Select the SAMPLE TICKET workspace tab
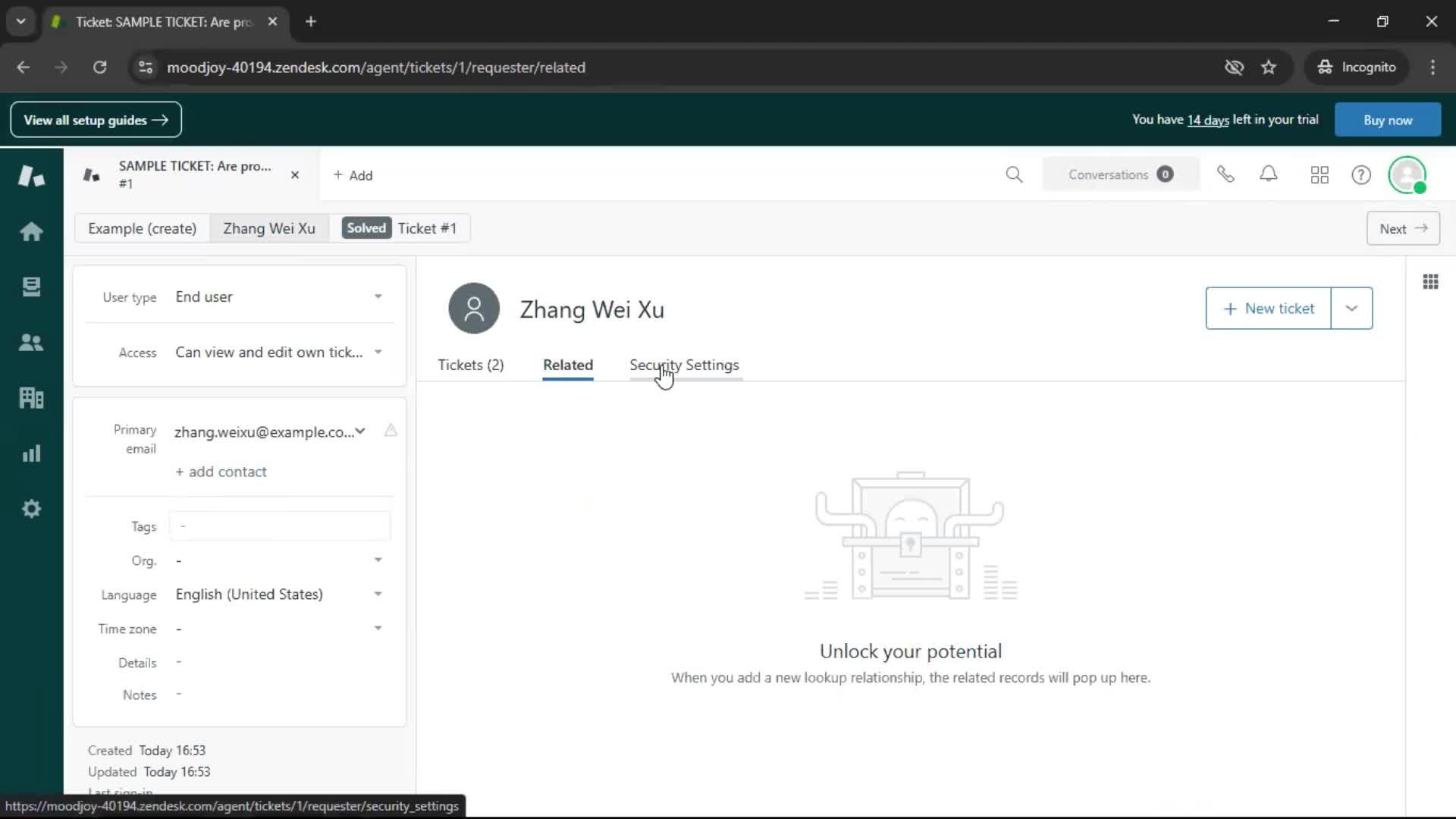Viewport: 1456px width, 819px height. pos(190,175)
